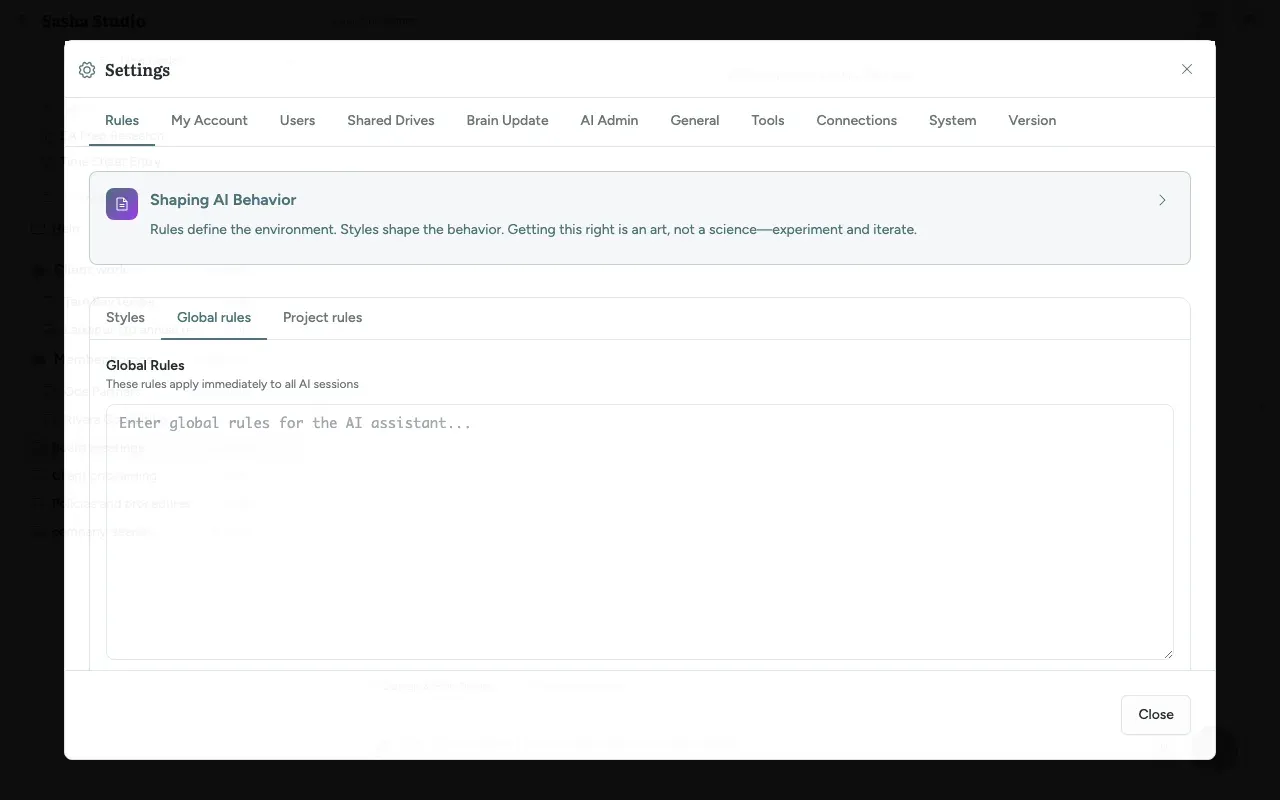The image size is (1280, 800).
Task: Show the Version tab
Action: [1032, 120]
